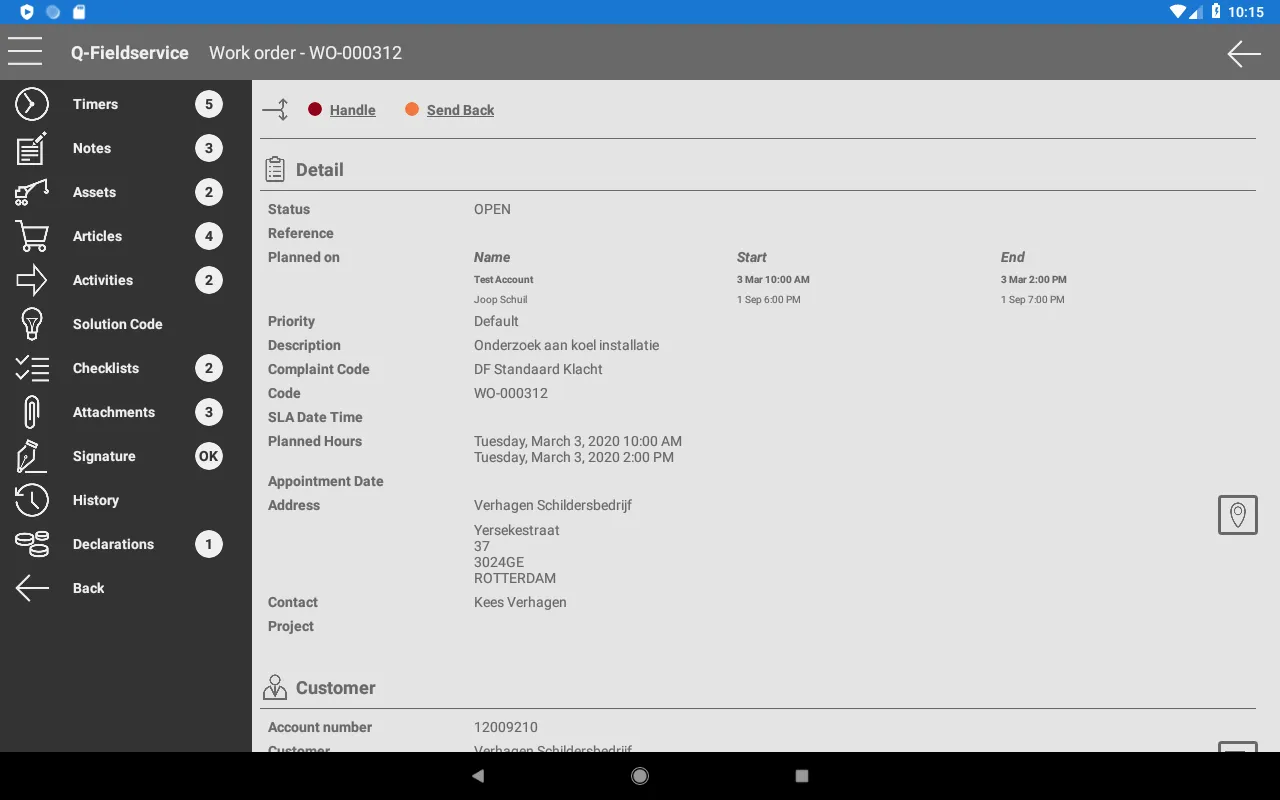Click the 3 Mar 10:00 AM start time
The image size is (1280, 800).
[x=773, y=279]
